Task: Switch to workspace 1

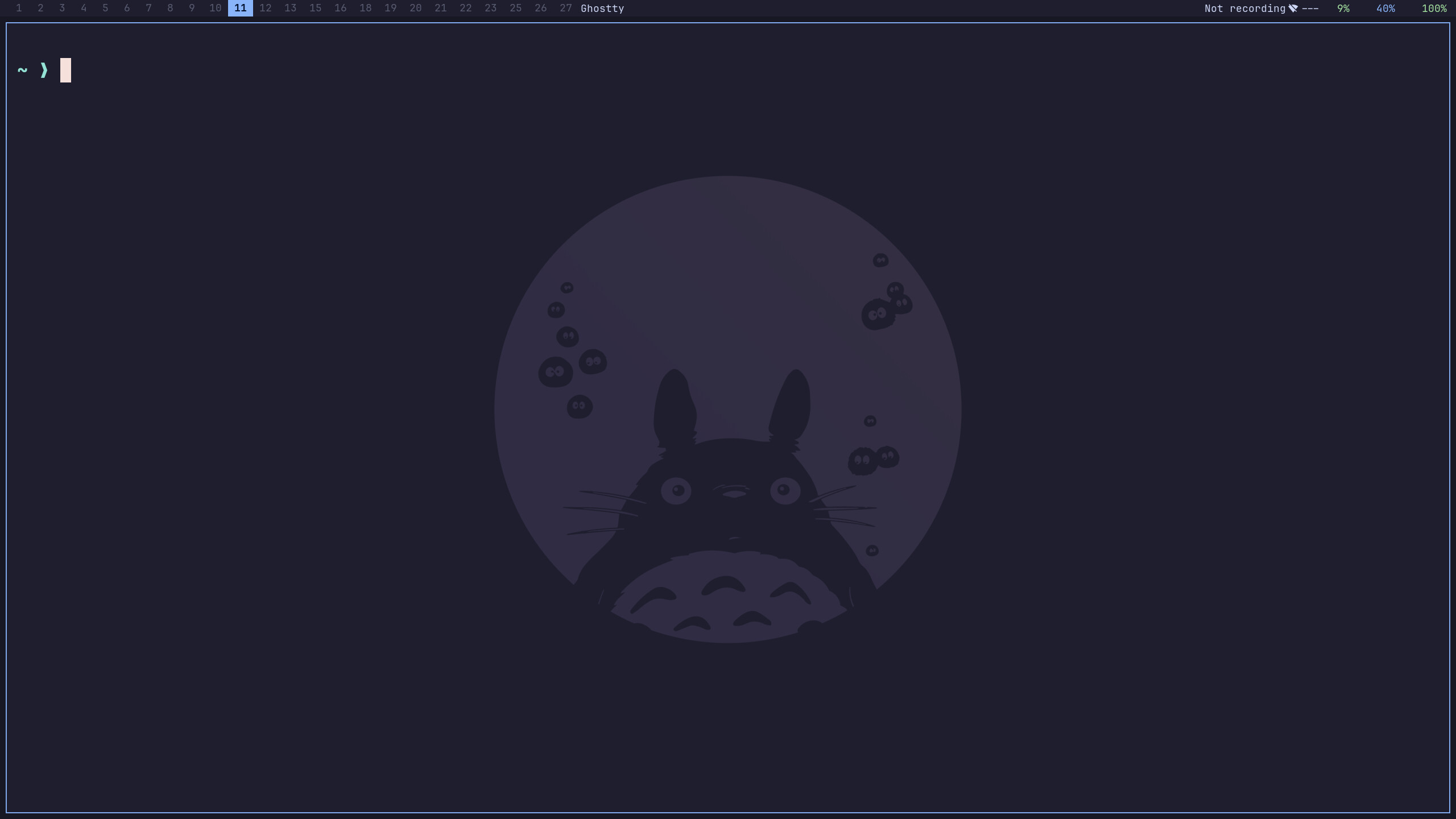Action: pos(19,8)
